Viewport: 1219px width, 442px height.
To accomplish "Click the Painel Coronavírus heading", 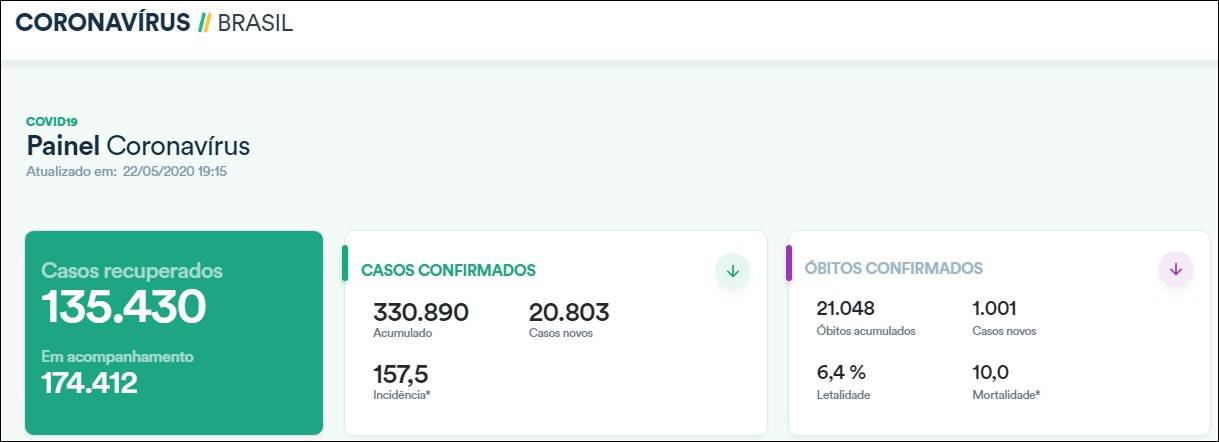I will click(x=138, y=146).
